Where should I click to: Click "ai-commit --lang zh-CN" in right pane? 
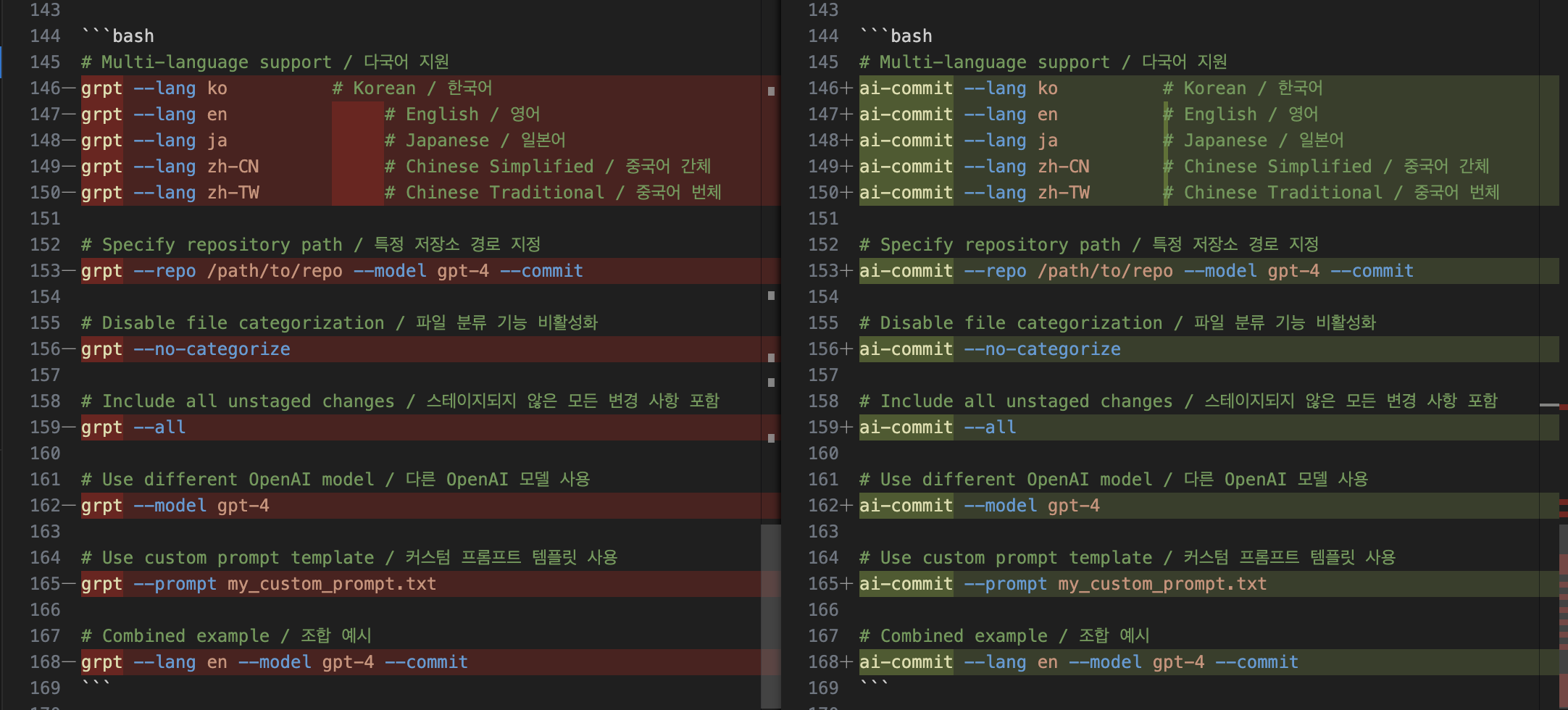coord(975,167)
